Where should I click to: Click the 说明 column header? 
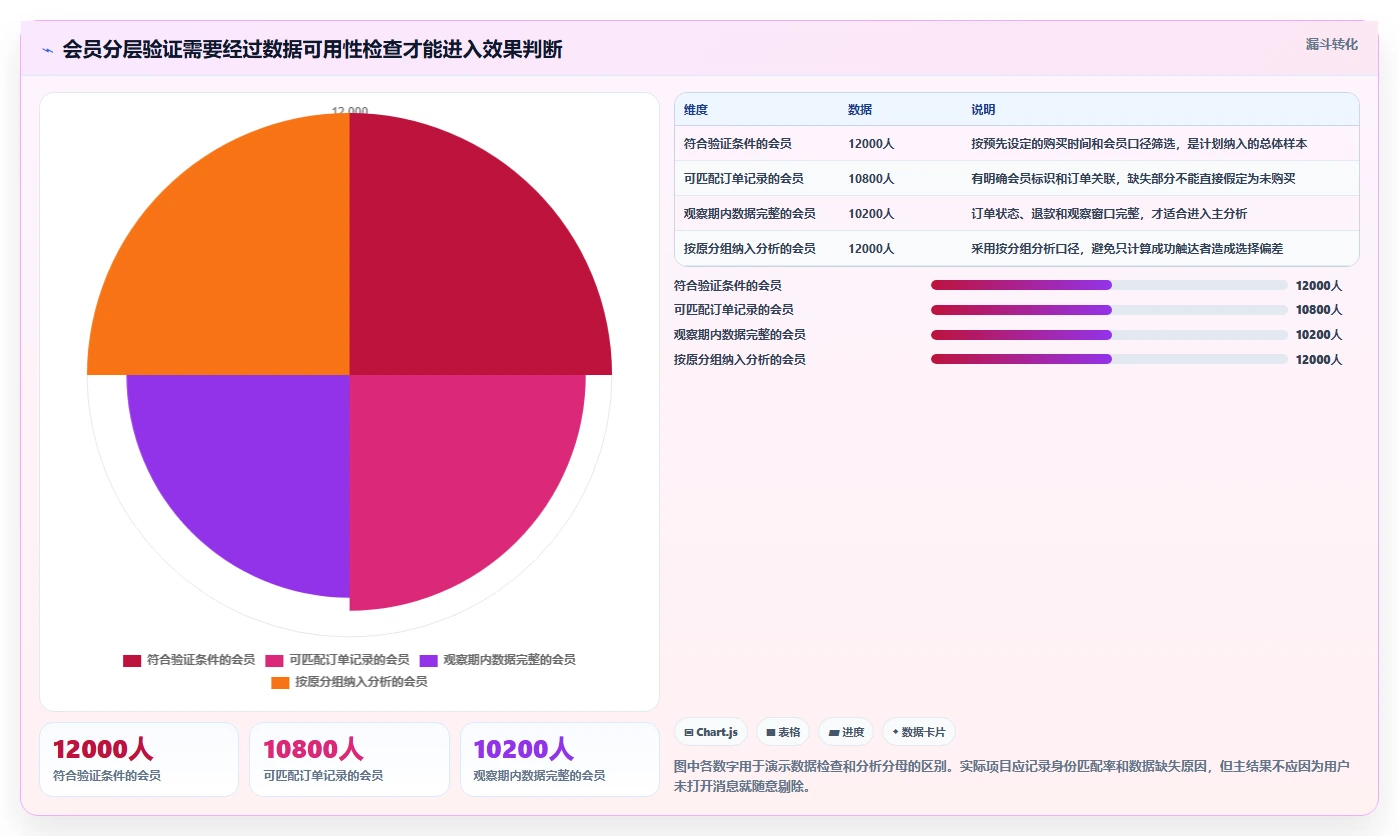tap(983, 110)
